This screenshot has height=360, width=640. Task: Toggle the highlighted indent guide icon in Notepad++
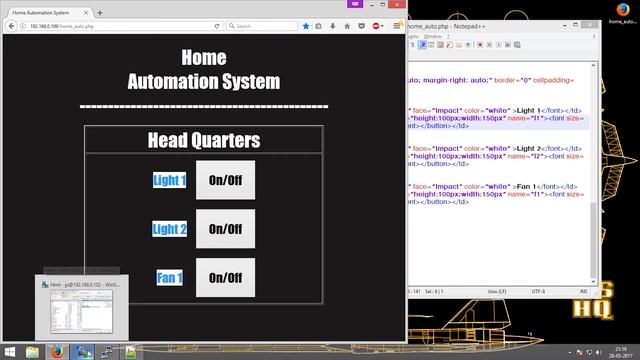[x=422, y=45]
